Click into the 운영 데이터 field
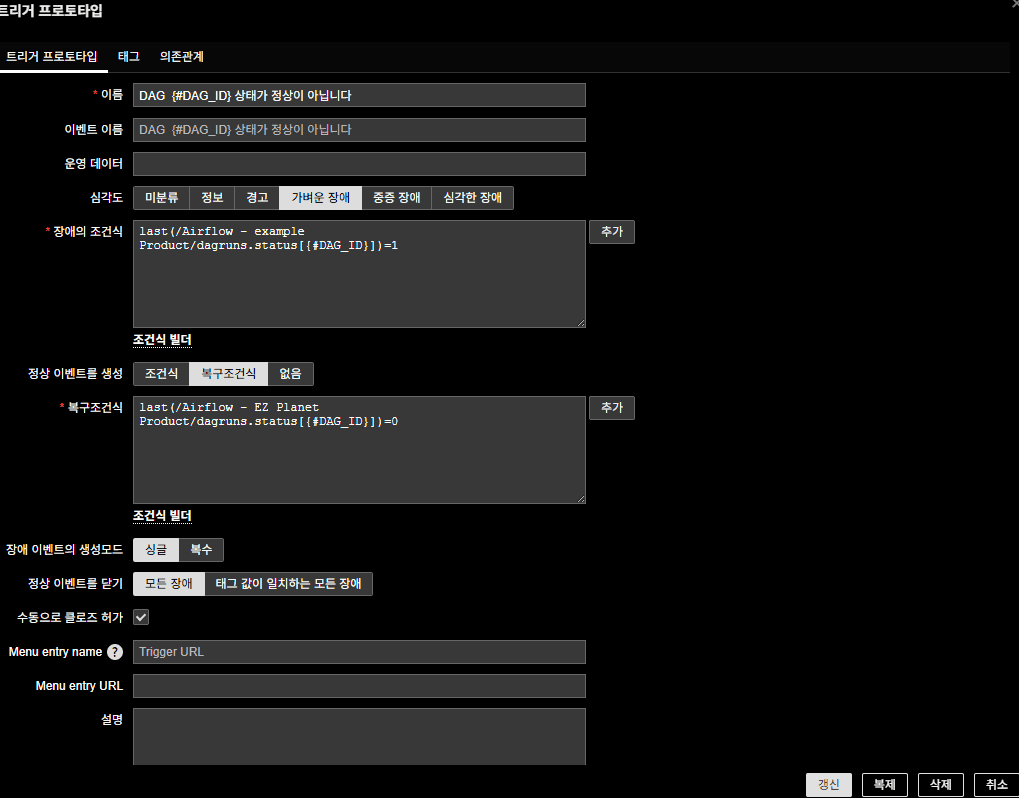The image size is (1019, 798). pos(359,164)
